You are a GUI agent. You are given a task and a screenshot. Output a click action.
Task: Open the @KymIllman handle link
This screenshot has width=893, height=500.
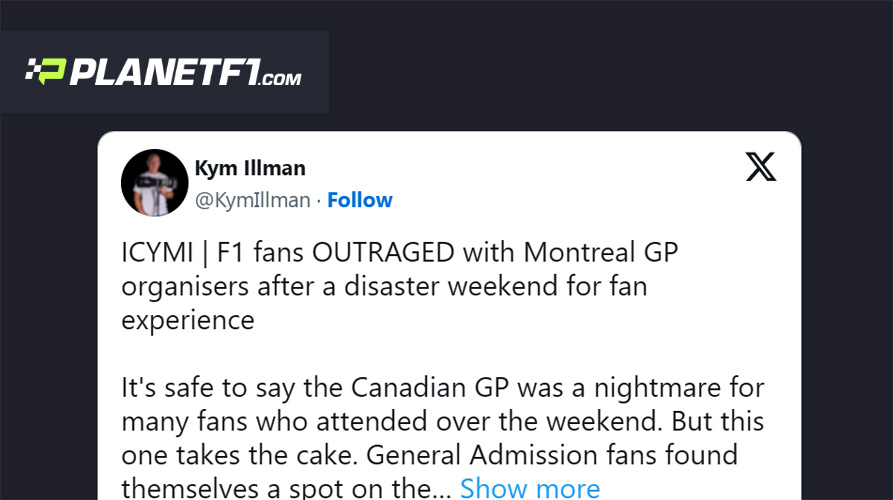coord(252,200)
